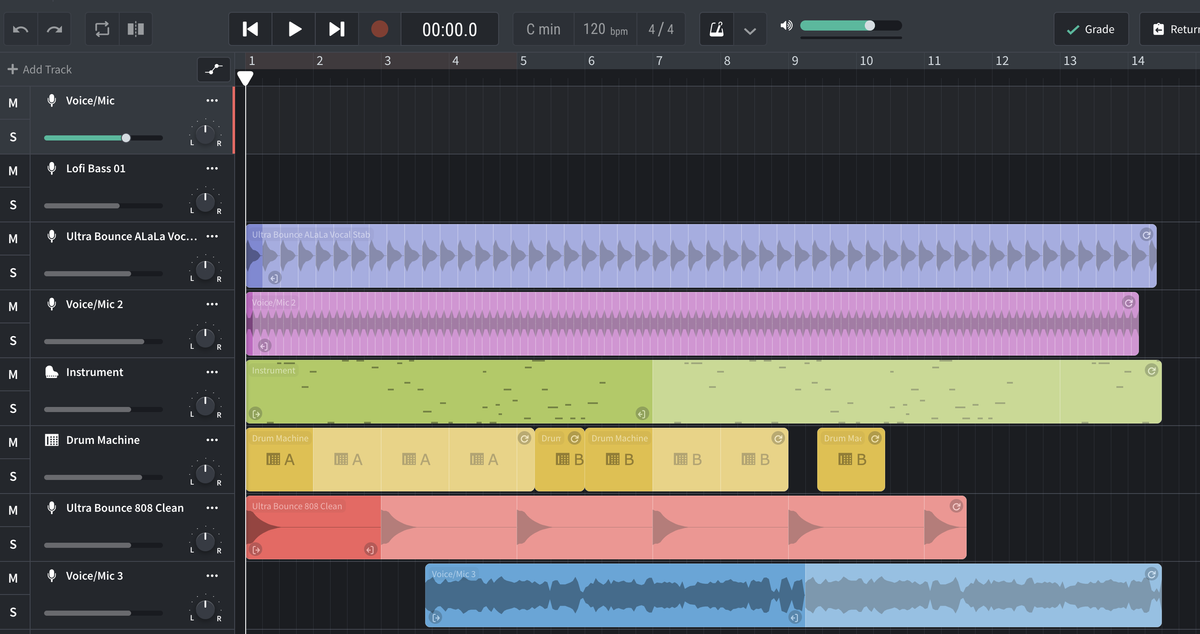
Task: Open the automation view beside Add Track
Action: 212,69
